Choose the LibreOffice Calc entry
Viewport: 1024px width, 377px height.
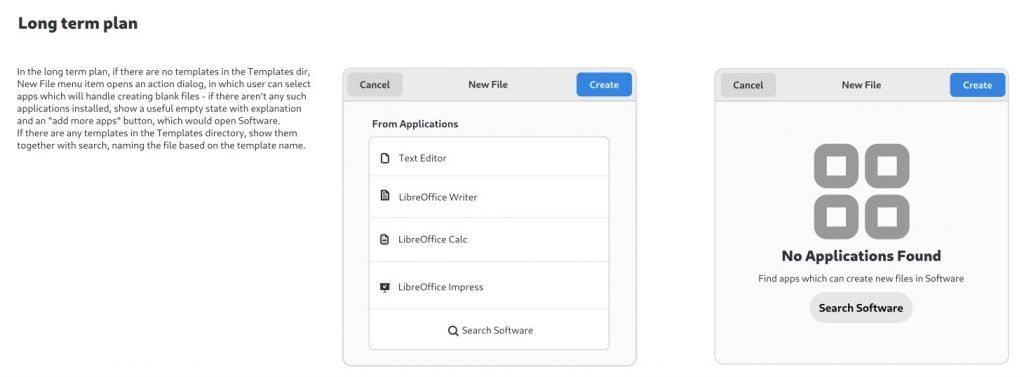[x=489, y=240]
